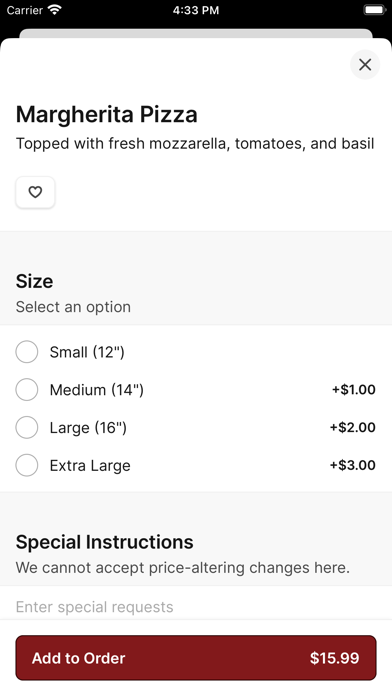
Task: Click the $15.99 price on order button
Action: 334,658
